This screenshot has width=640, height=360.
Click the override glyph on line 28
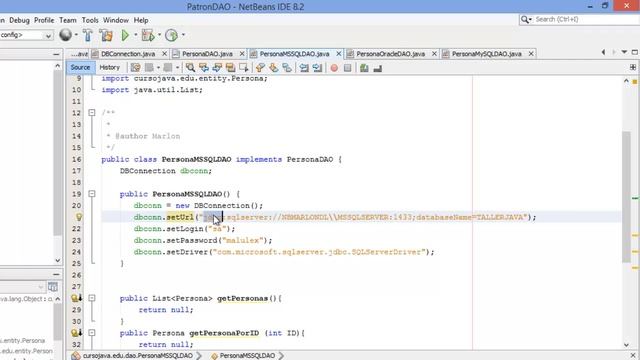click(76, 298)
